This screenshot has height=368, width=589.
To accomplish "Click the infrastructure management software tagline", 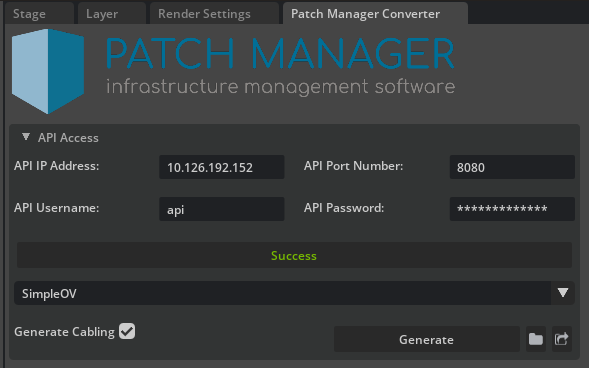I will (281, 87).
